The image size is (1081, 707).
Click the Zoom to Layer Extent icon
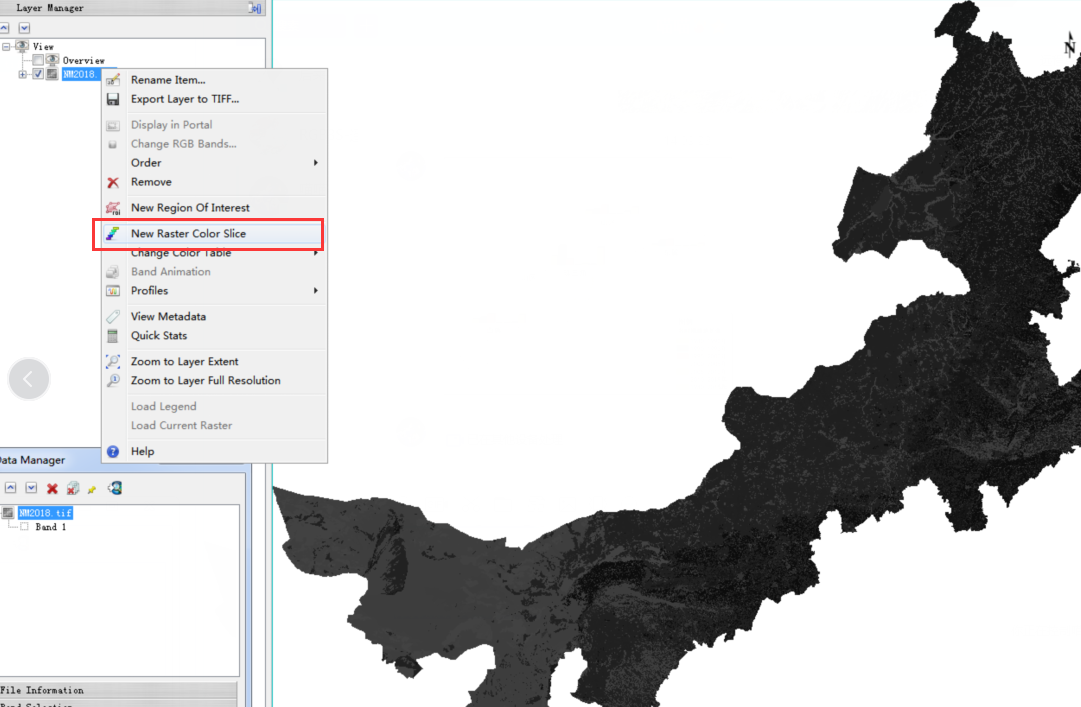point(113,362)
